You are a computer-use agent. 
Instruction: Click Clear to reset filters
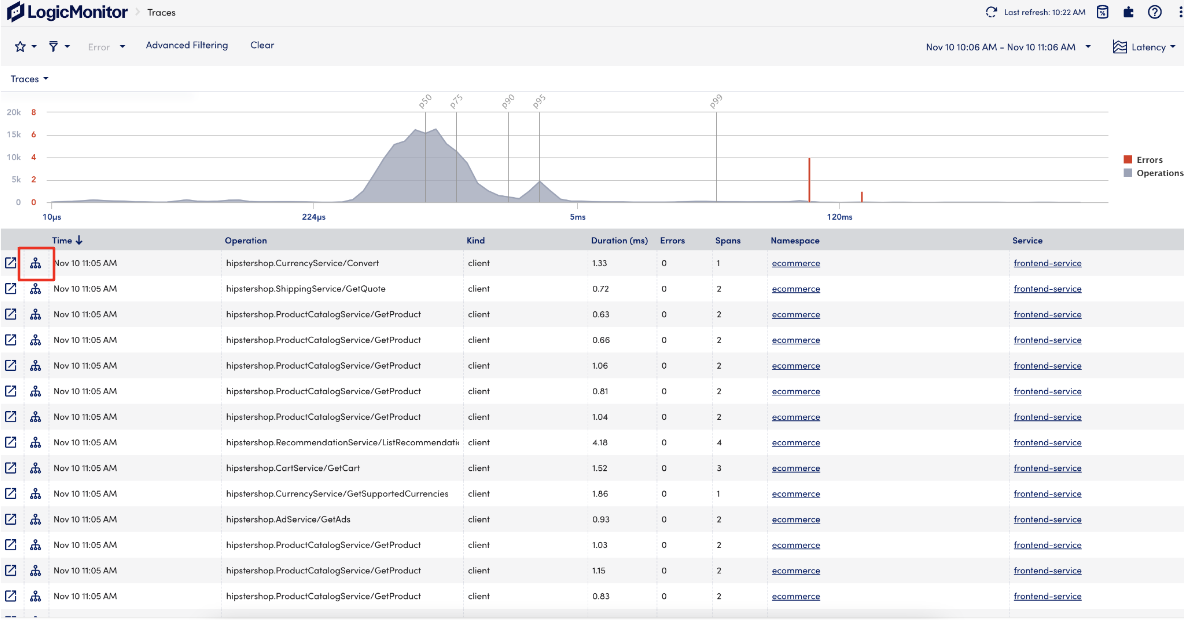261,45
